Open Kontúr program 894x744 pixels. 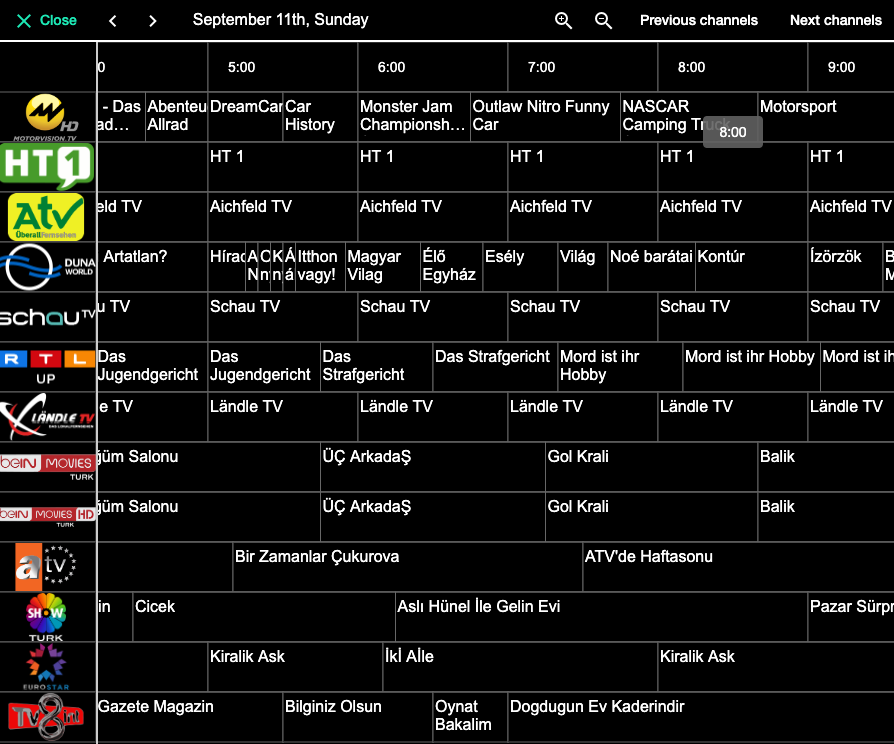[751, 267]
